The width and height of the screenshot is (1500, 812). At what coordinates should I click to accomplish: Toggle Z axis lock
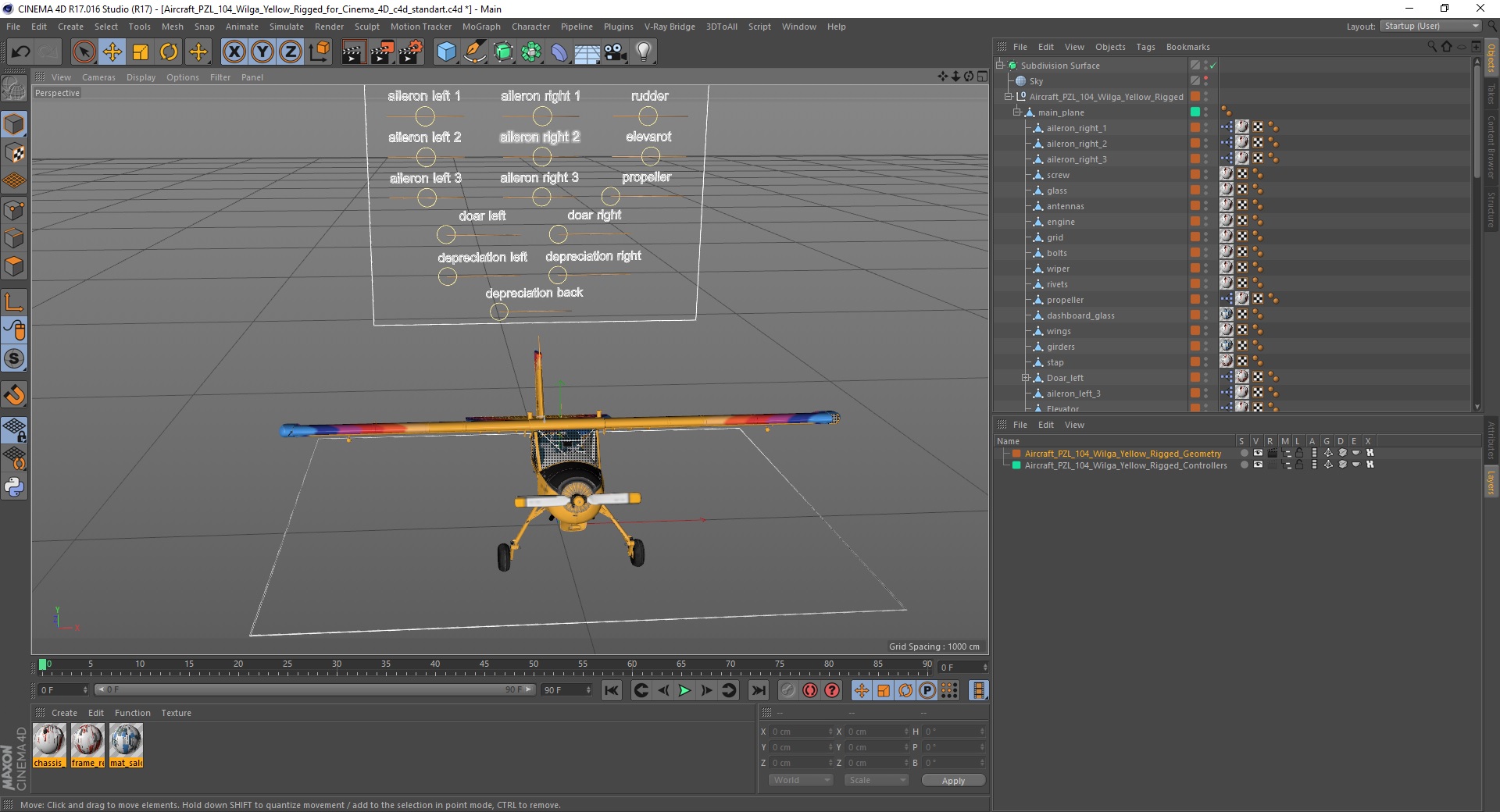click(x=290, y=52)
